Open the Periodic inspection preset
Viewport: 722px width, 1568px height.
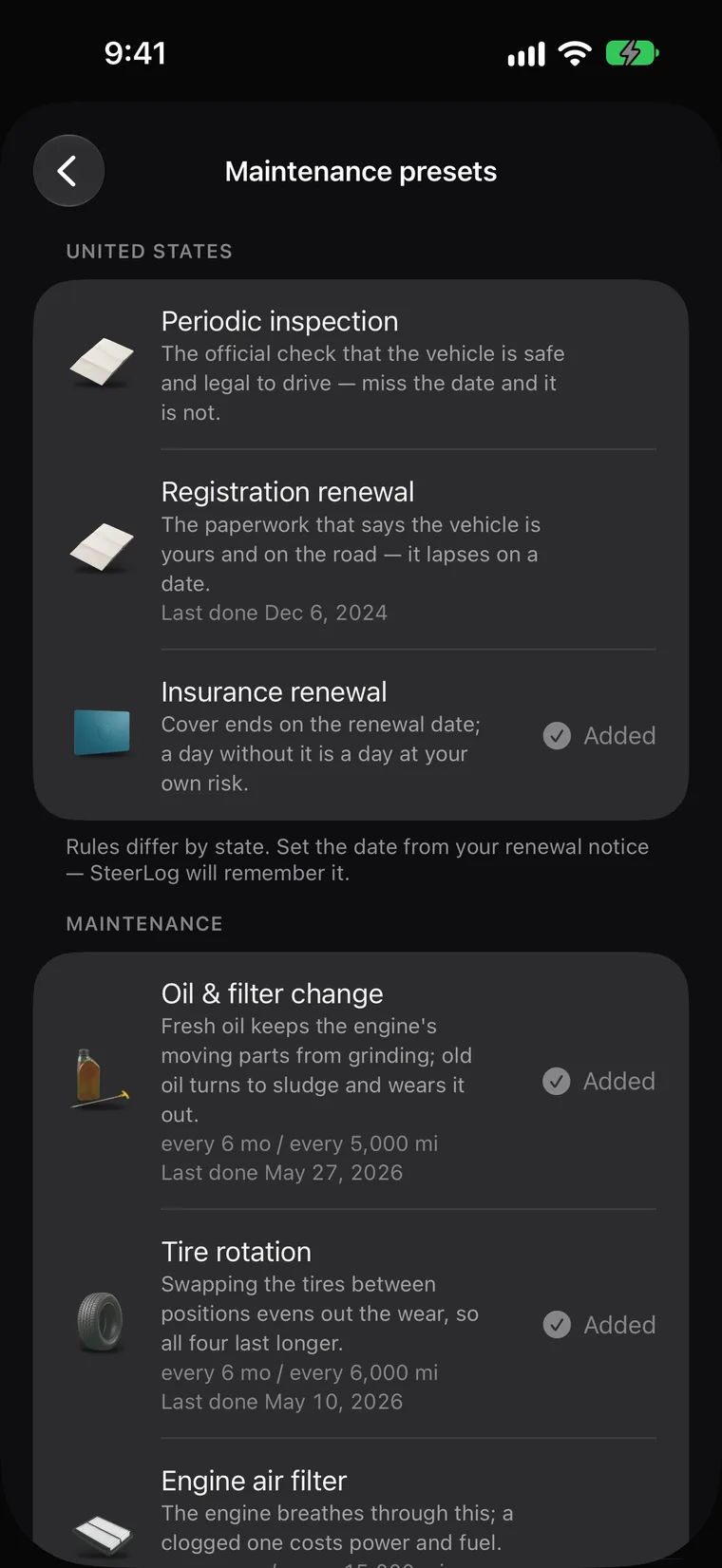click(361, 365)
